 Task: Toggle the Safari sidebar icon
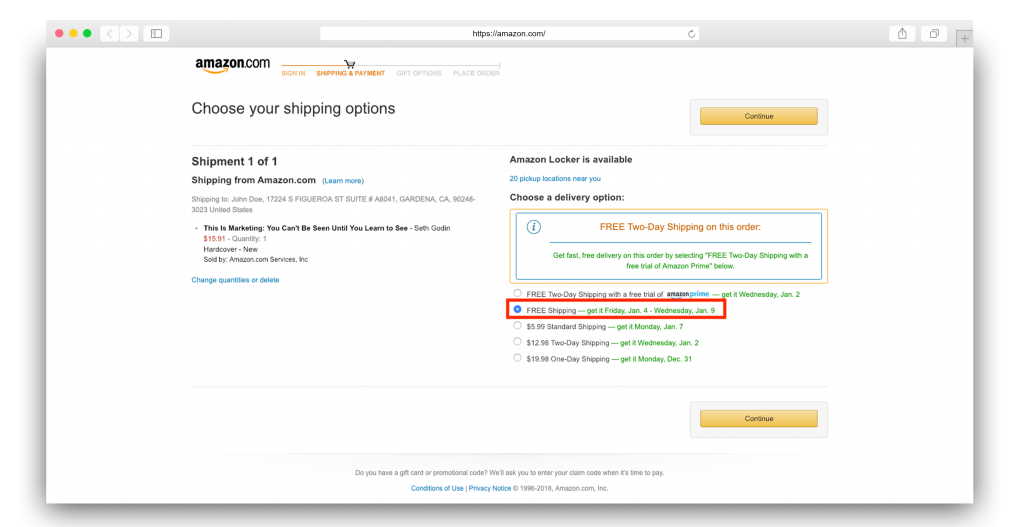coord(157,33)
